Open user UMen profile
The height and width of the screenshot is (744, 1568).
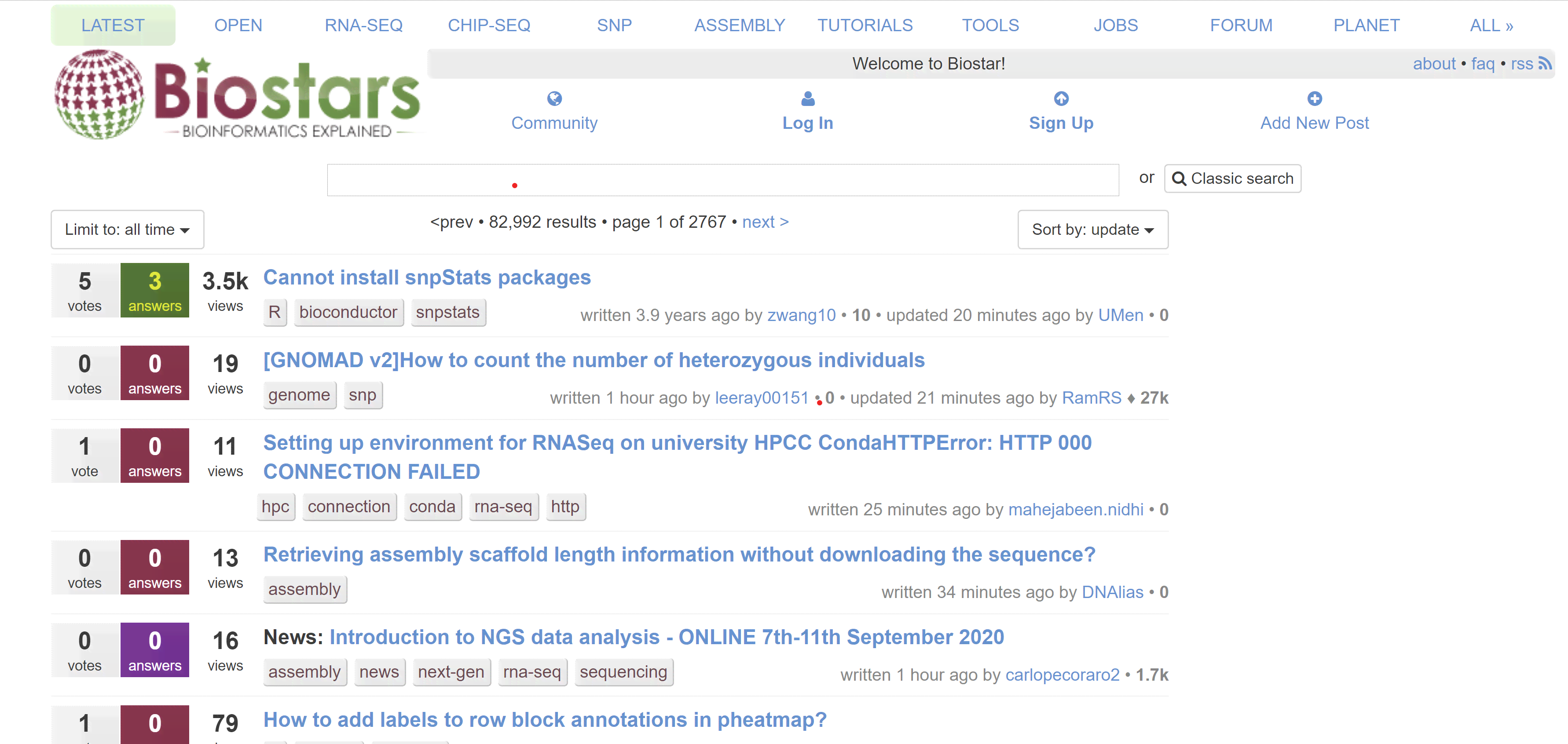click(x=1121, y=315)
